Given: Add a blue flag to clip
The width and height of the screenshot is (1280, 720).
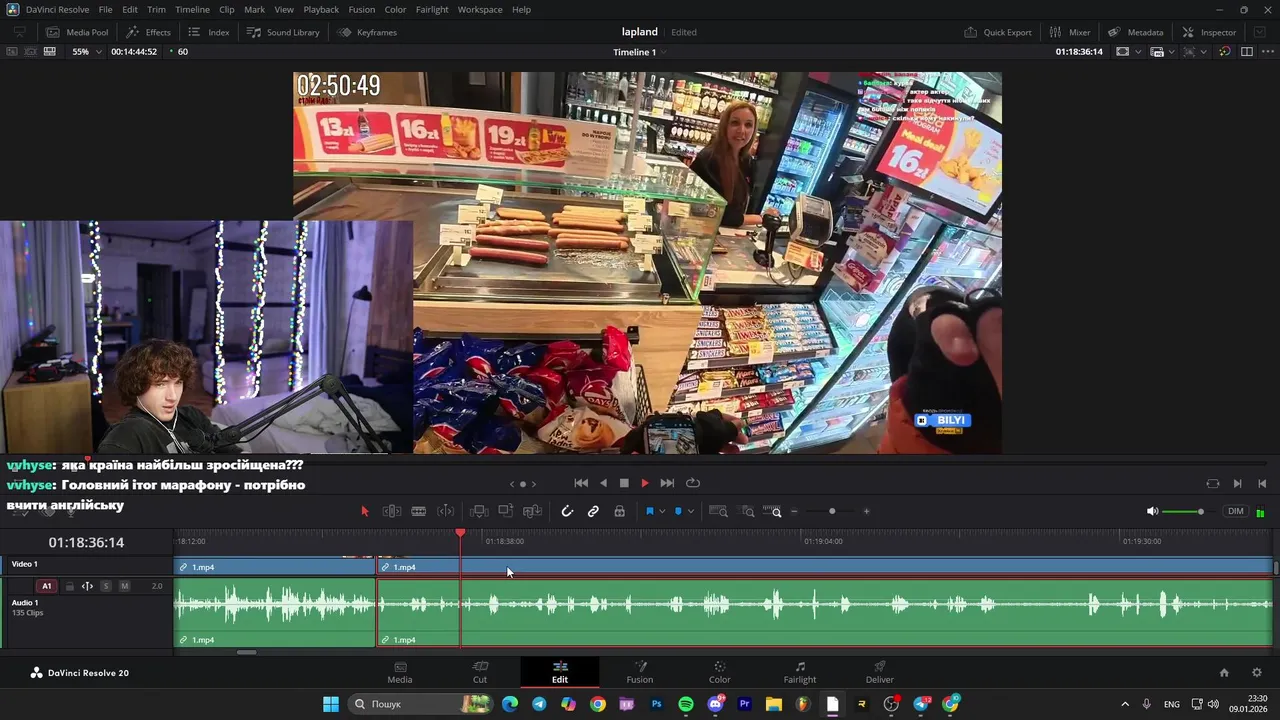Looking at the screenshot, I should click(650, 511).
